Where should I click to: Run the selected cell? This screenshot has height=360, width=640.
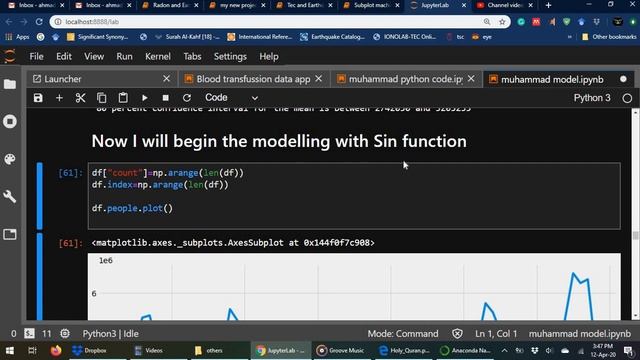pos(144,98)
